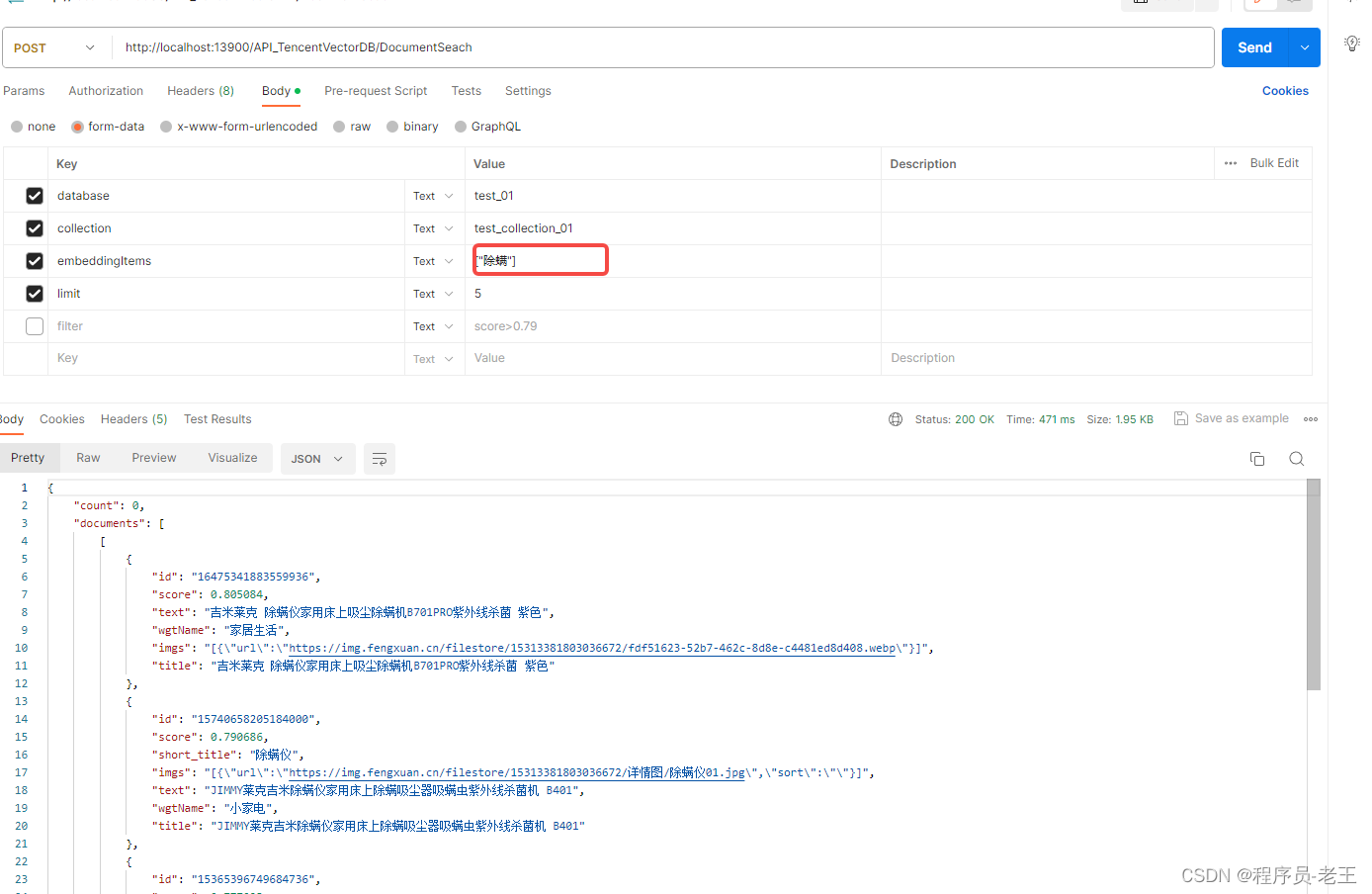Open Text type dropdown for filter row
1372x894 pixels.
coord(434,326)
